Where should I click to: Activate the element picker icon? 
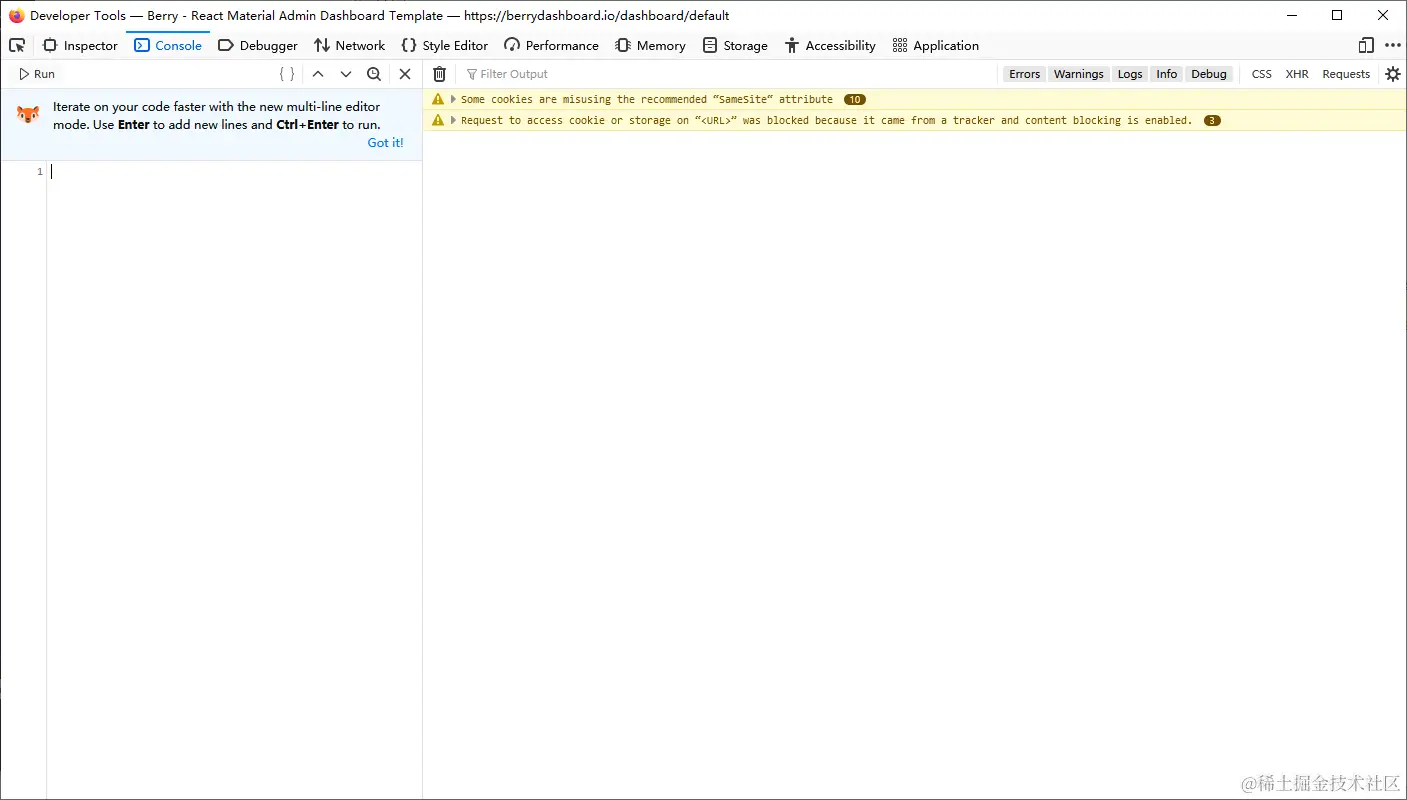pos(17,45)
